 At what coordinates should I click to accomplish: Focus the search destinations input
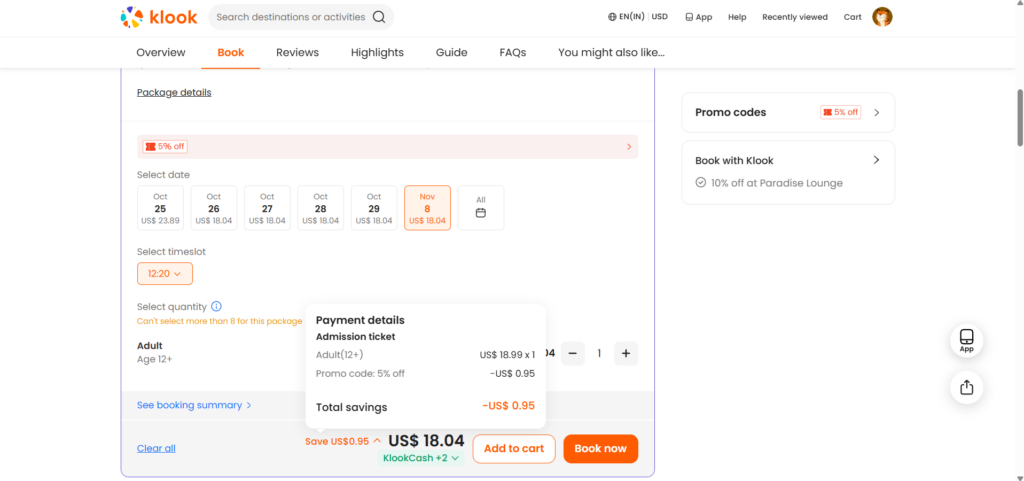[291, 17]
